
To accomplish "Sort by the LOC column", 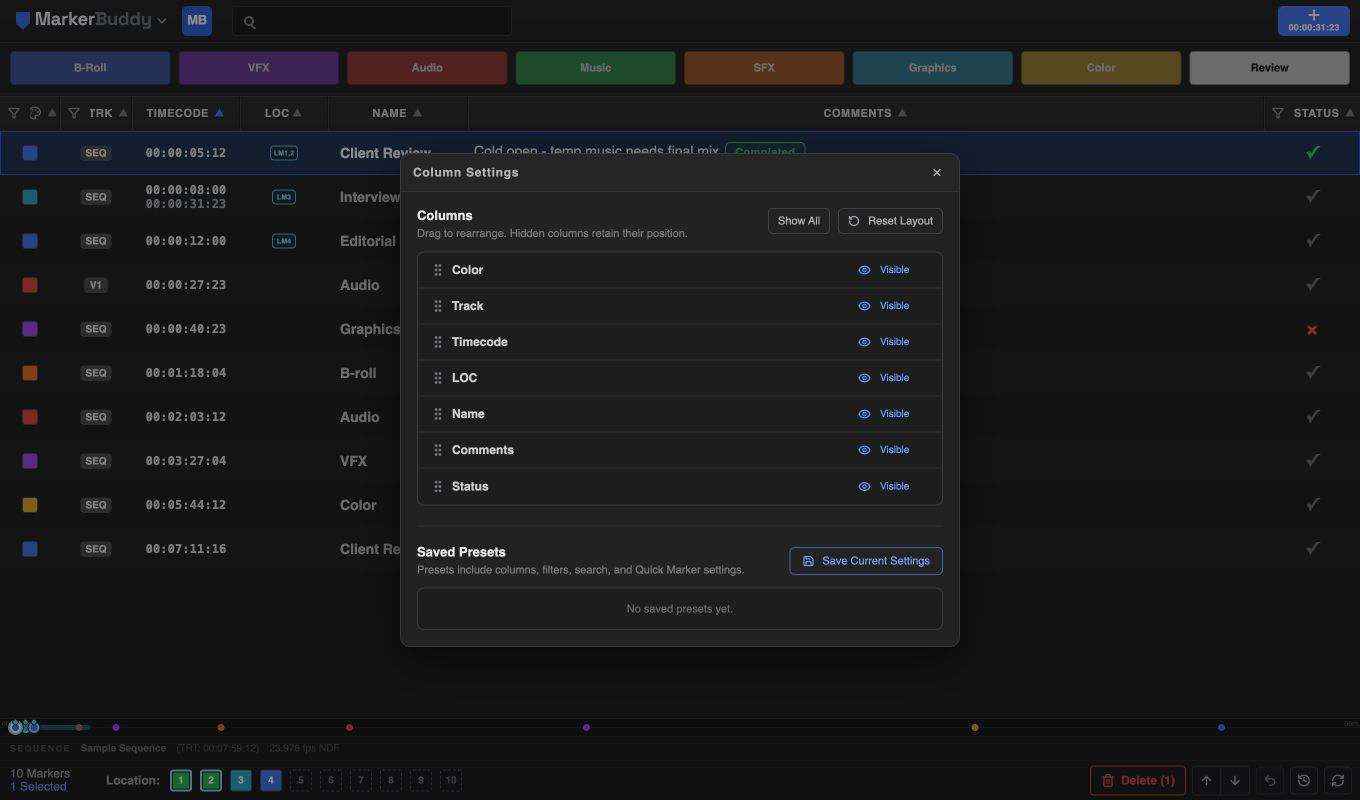I will coord(283,113).
